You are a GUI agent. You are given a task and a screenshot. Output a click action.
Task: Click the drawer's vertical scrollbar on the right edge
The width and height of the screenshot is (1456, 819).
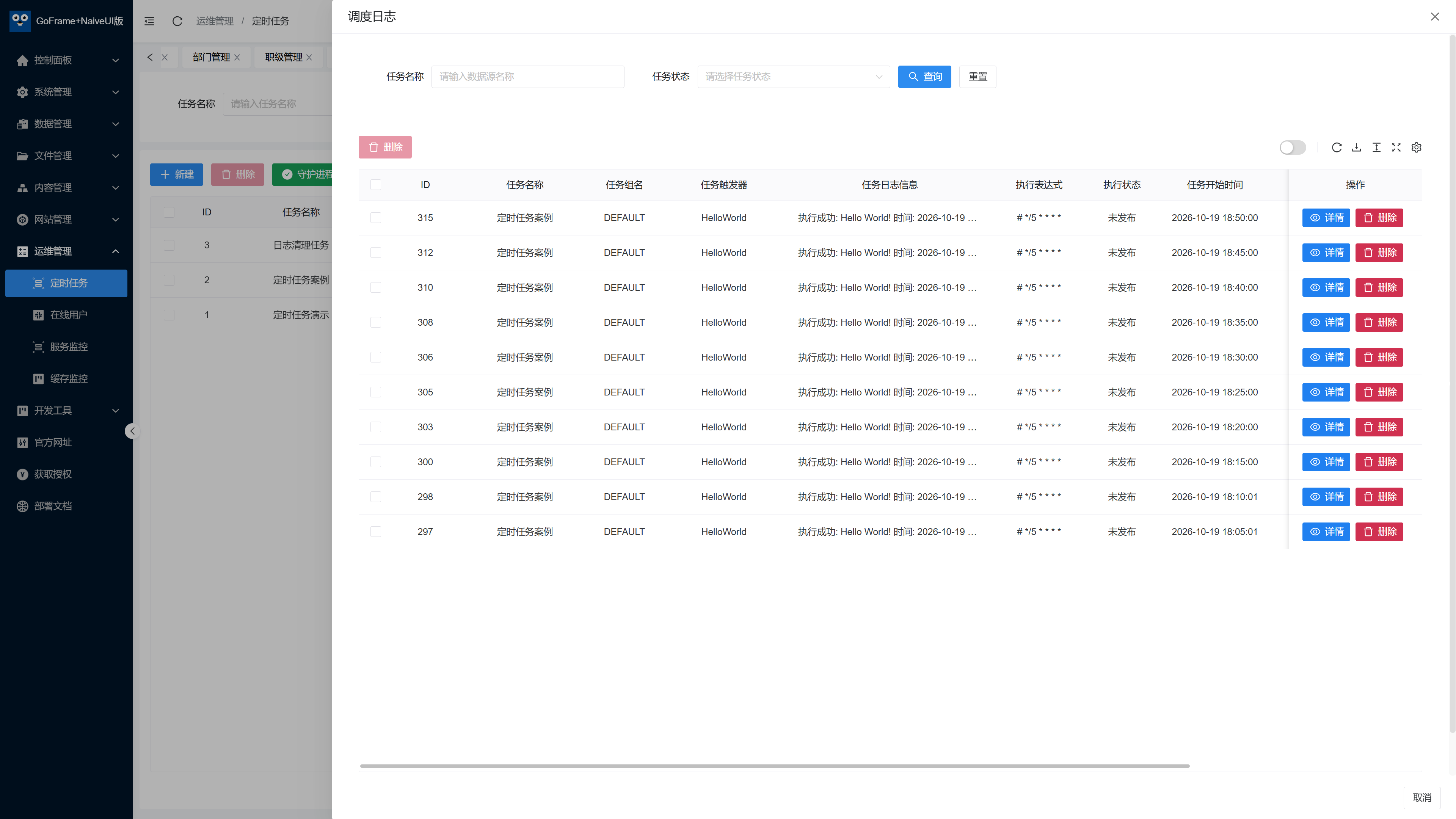(x=1452, y=384)
